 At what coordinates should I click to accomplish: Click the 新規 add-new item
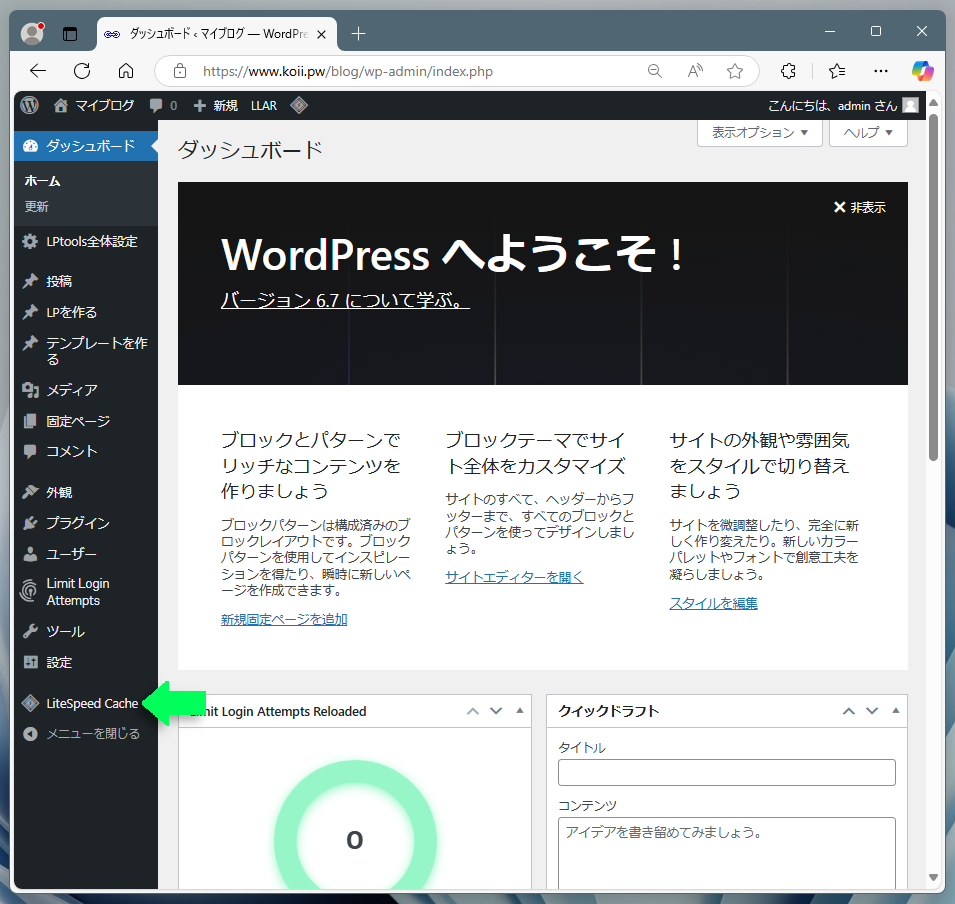pyautogui.click(x=216, y=105)
